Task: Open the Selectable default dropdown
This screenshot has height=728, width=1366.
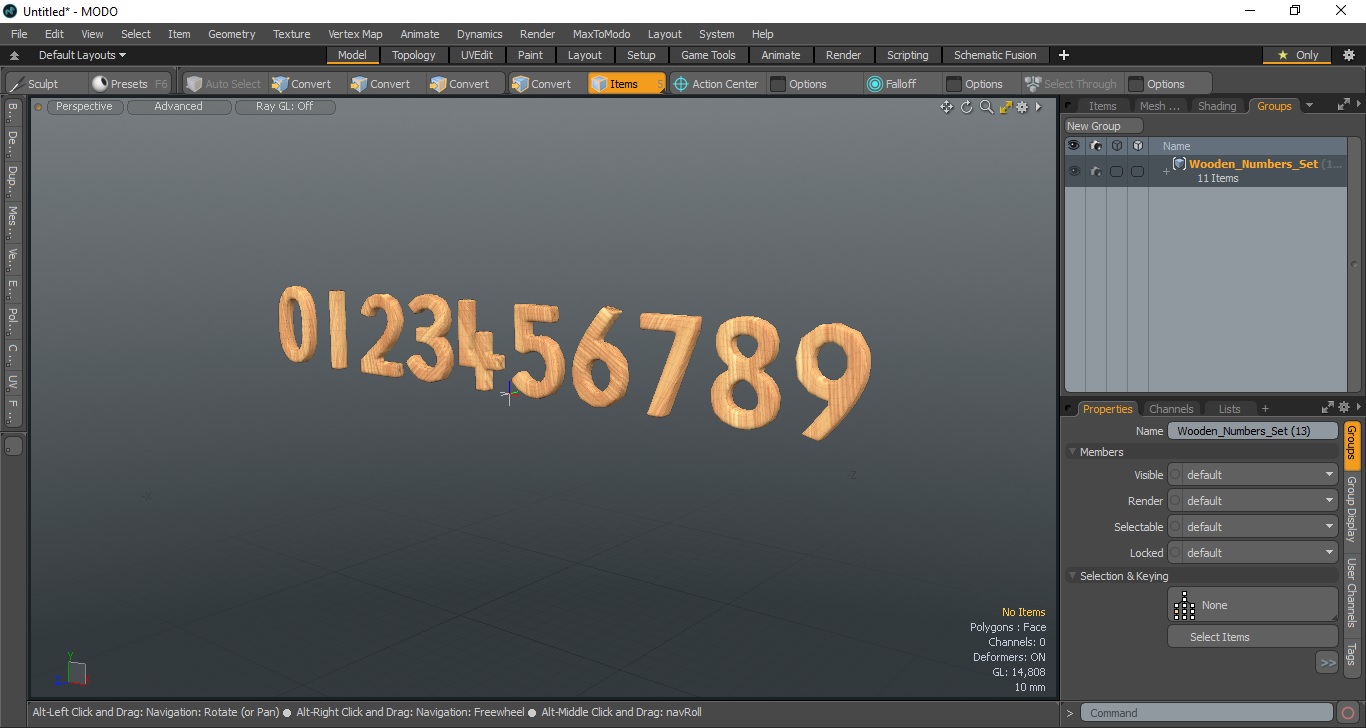Action: click(x=1260, y=527)
